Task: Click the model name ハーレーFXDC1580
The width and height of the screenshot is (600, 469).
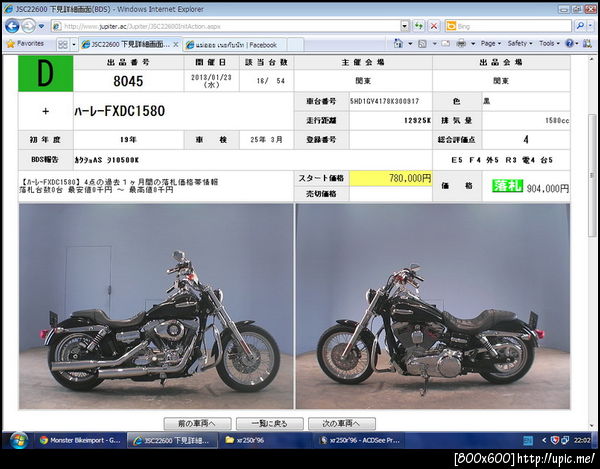Action: [120, 111]
